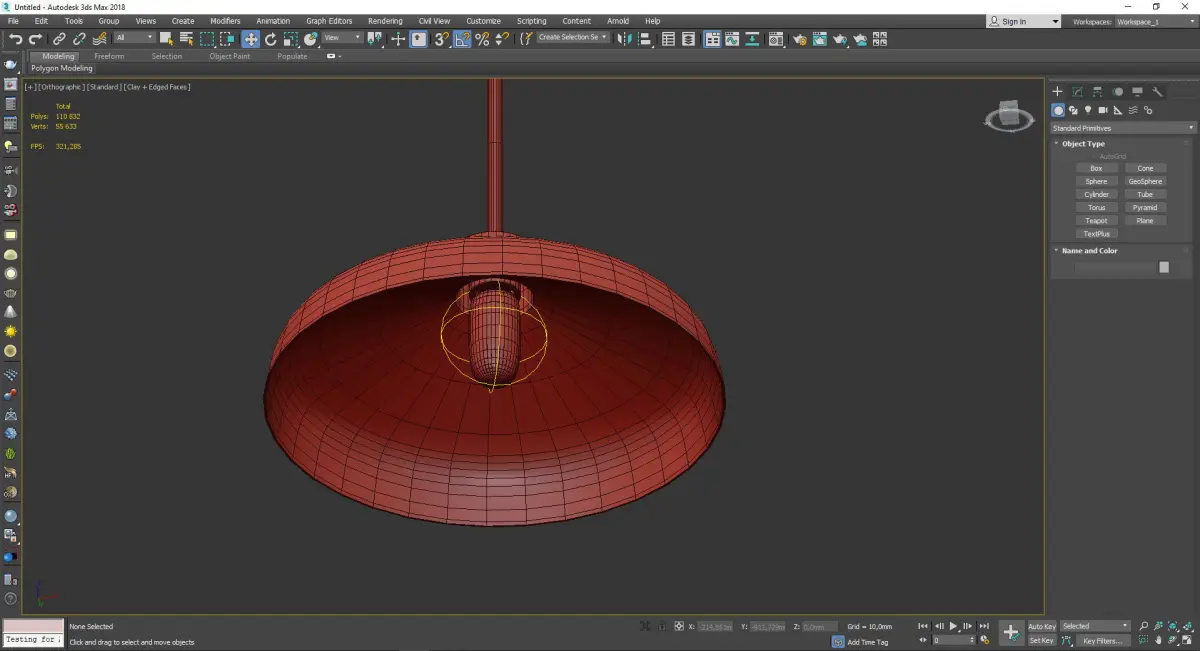Switch to the Object Paint ribbon tab
The height and width of the screenshot is (651, 1200).
pos(229,56)
